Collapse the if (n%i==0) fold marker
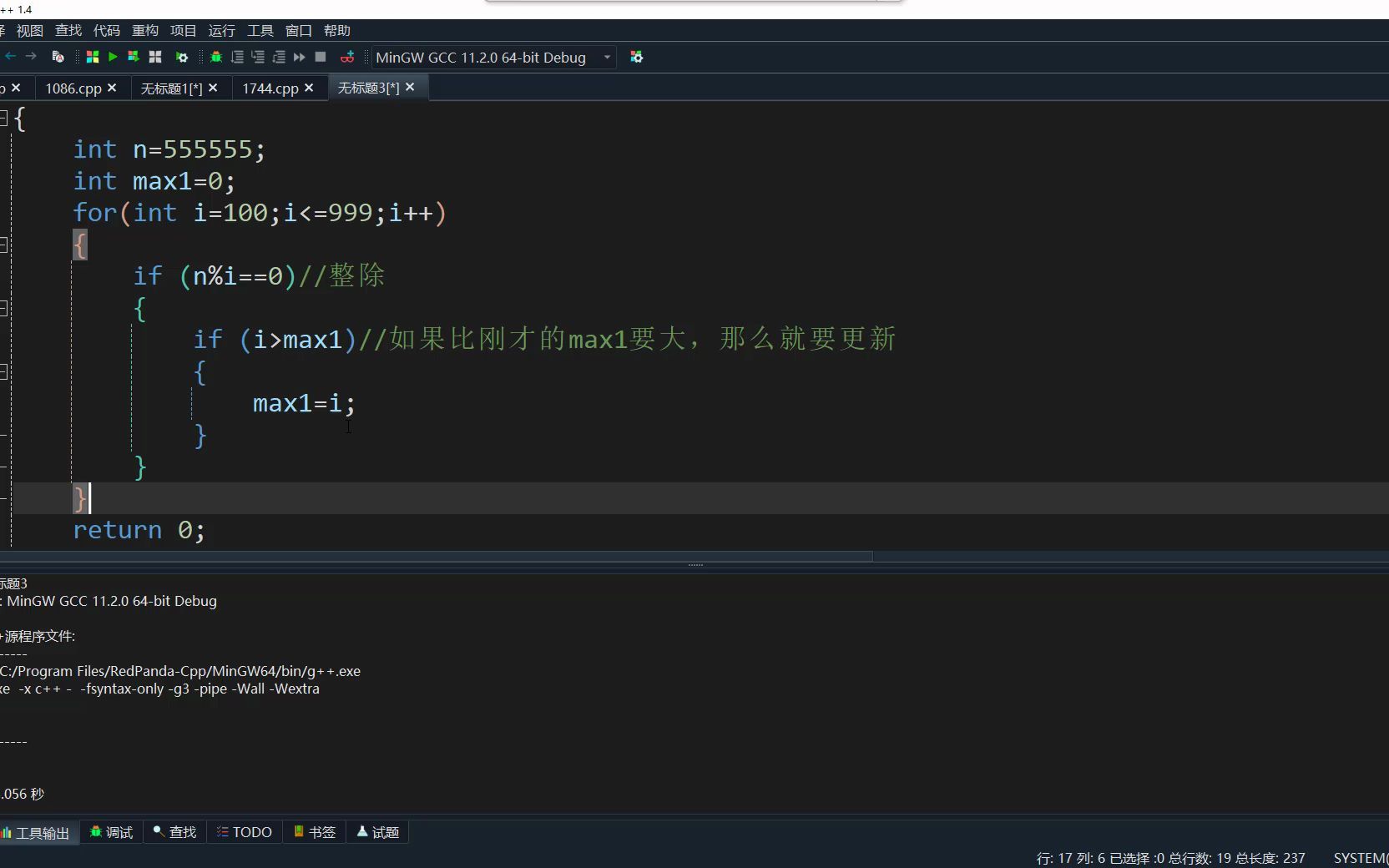This screenshot has height=868, width=1389. [3, 309]
